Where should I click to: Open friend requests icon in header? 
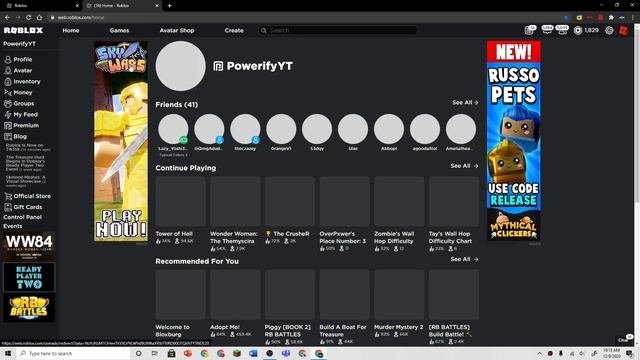pos(562,30)
